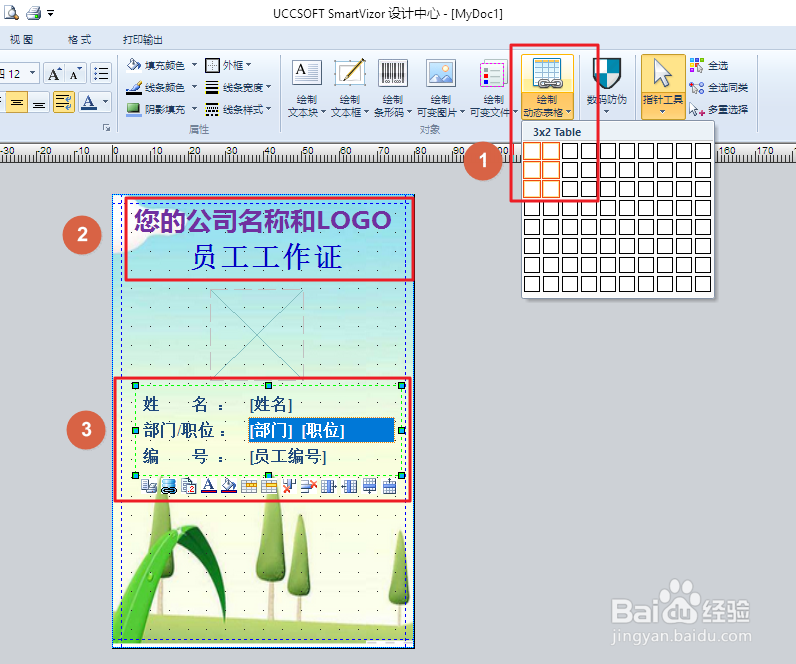Image resolution: width=796 pixels, height=664 pixels.
Task: Click the split cells icon in table toolbar
Action: click(269, 486)
